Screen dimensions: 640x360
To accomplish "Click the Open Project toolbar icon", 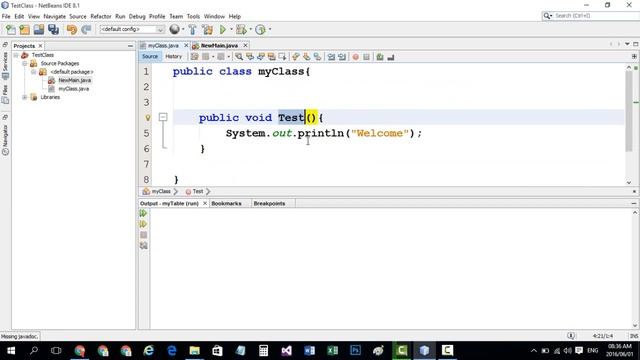I will pyautogui.click(x=39, y=29).
